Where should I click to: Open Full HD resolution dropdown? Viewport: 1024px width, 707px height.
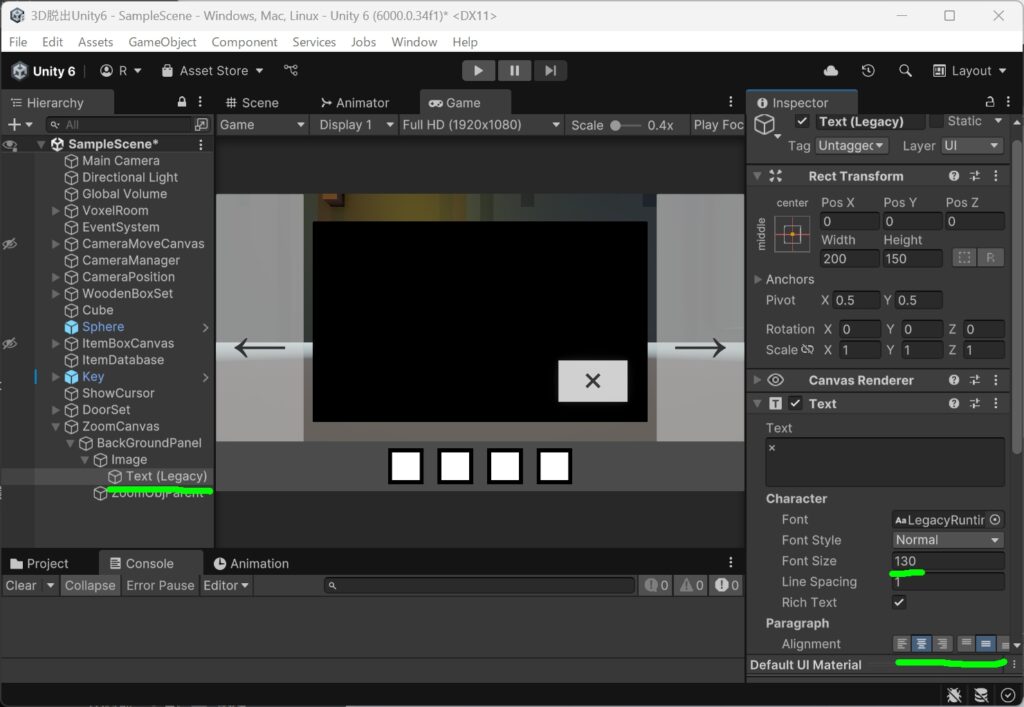pyautogui.click(x=481, y=125)
